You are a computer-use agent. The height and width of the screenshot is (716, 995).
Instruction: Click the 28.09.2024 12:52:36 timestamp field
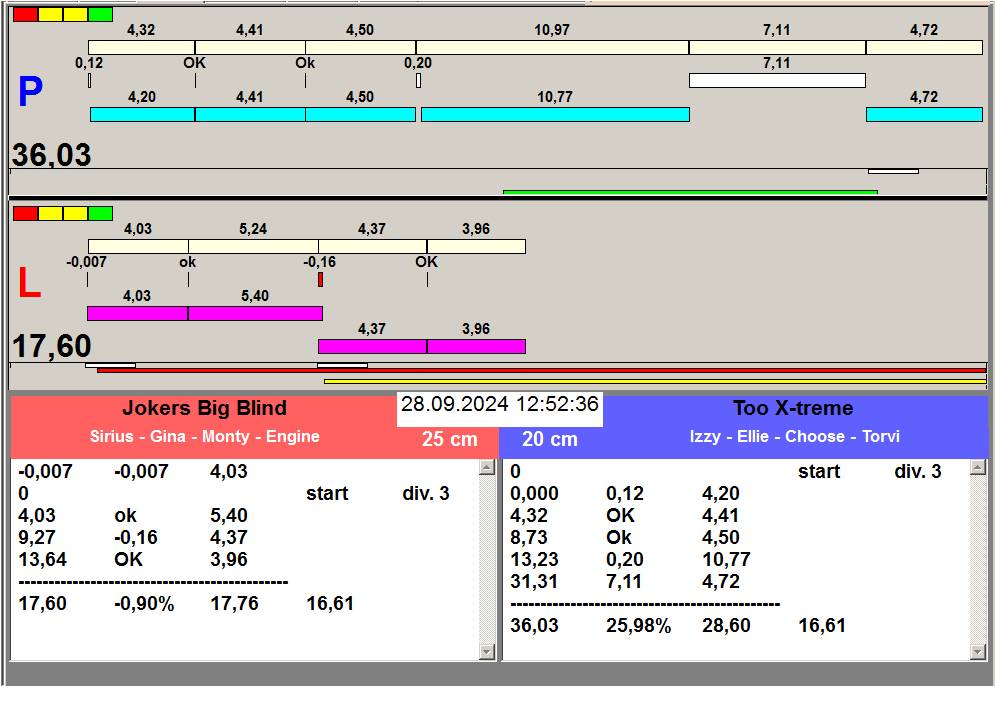(x=500, y=405)
